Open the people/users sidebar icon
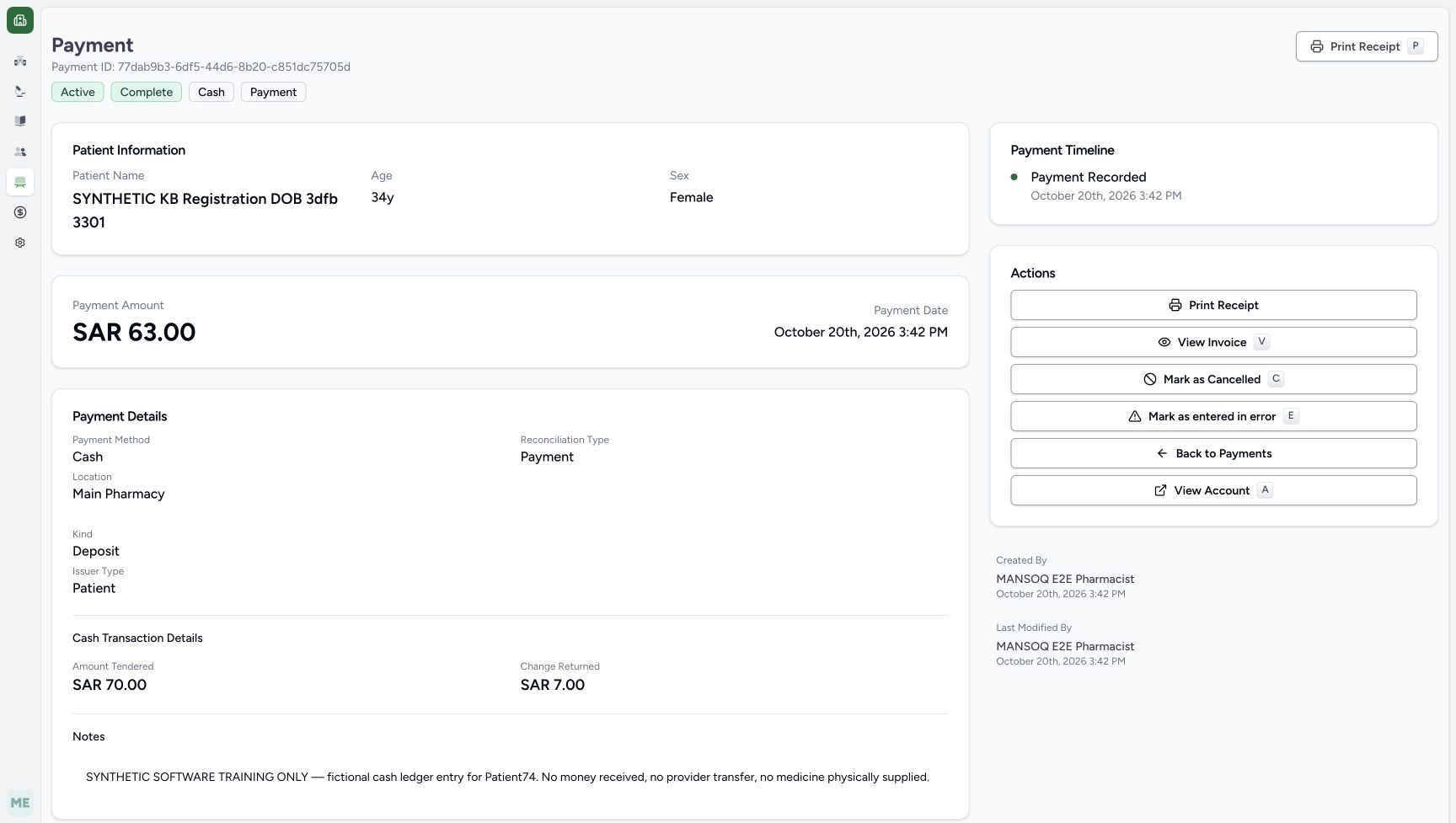 (x=20, y=152)
